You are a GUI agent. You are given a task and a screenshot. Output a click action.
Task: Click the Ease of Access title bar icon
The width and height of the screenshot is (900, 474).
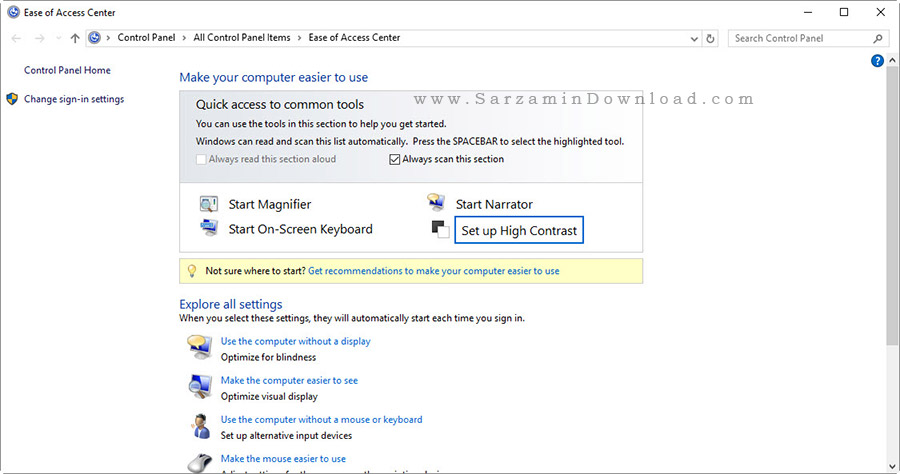13,12
